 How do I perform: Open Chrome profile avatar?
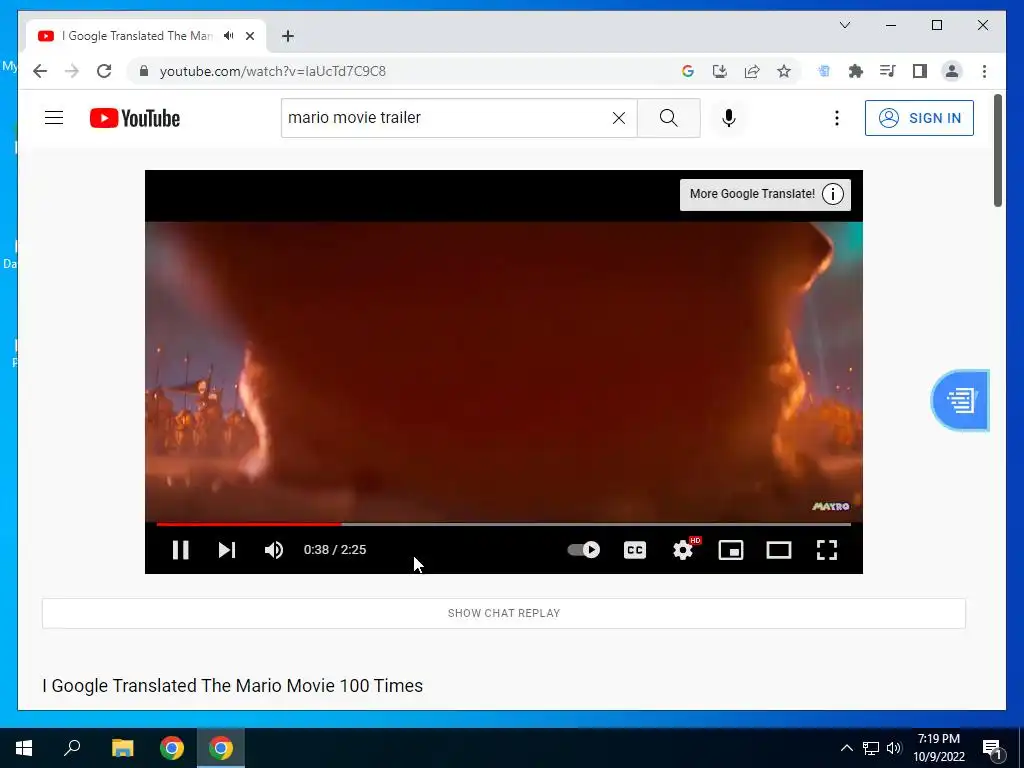(x=952, y=71)
